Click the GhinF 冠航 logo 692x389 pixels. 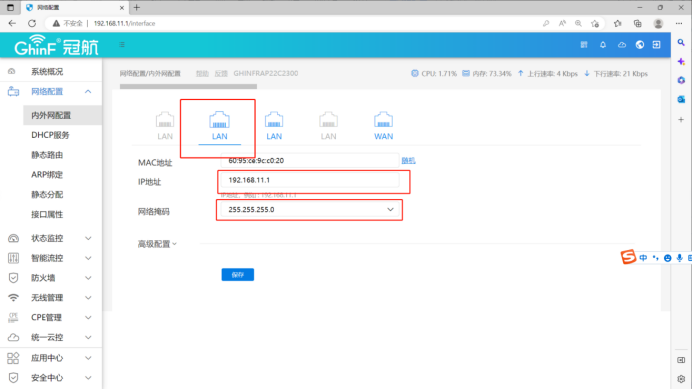[56, 45]
